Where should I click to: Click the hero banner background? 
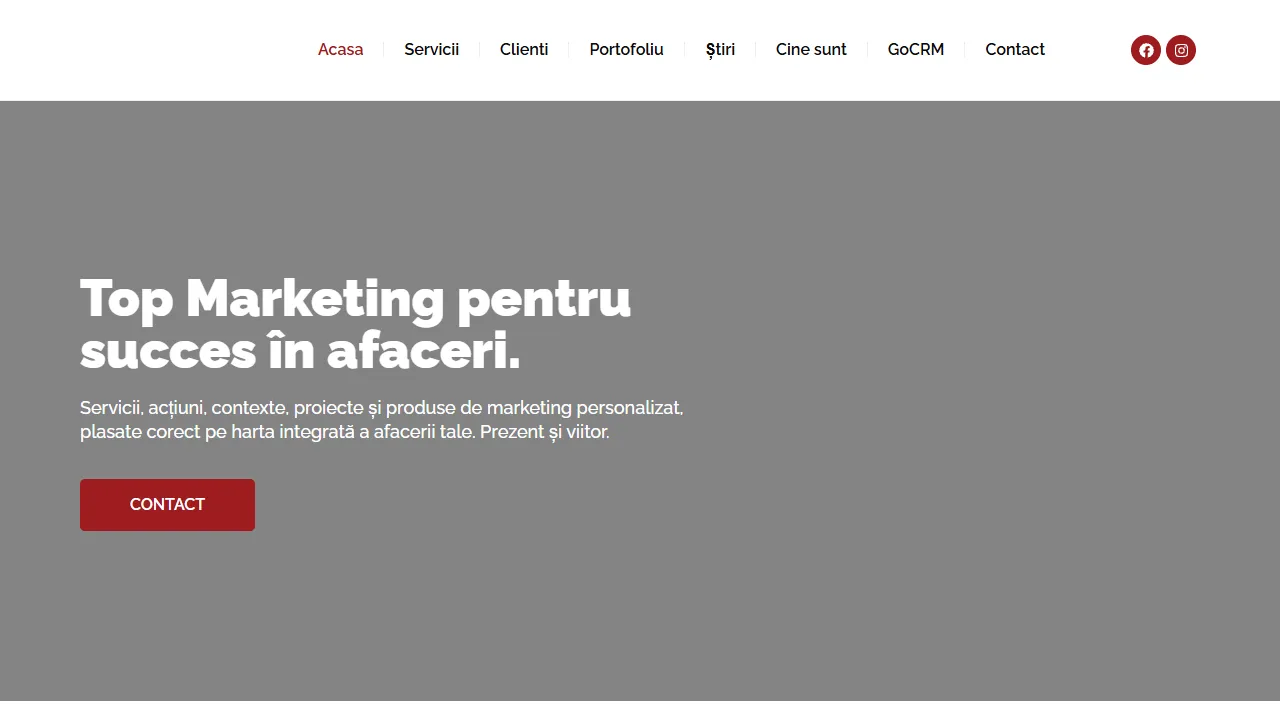900,400
